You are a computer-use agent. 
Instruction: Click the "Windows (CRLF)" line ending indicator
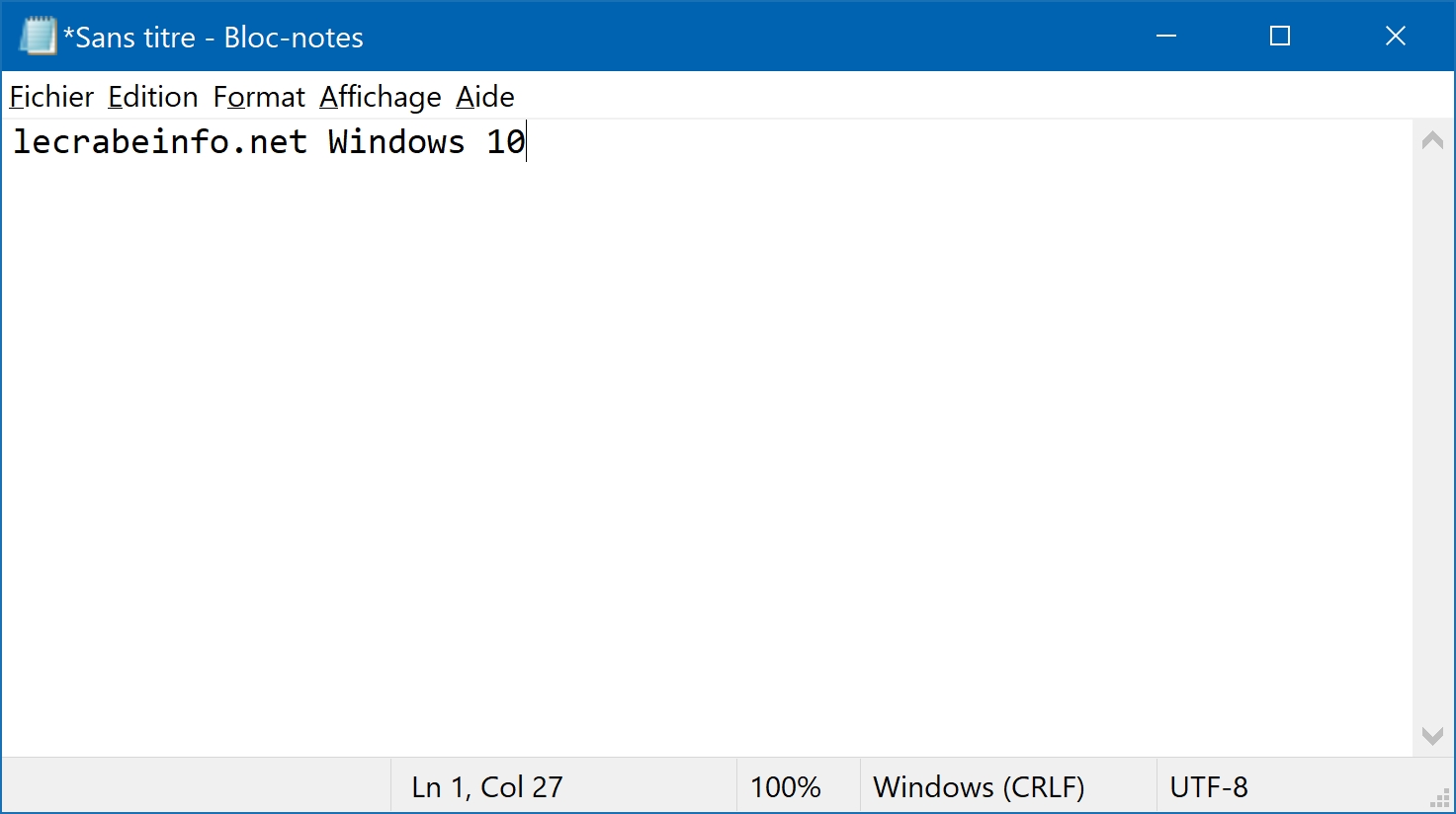[979, 787]
